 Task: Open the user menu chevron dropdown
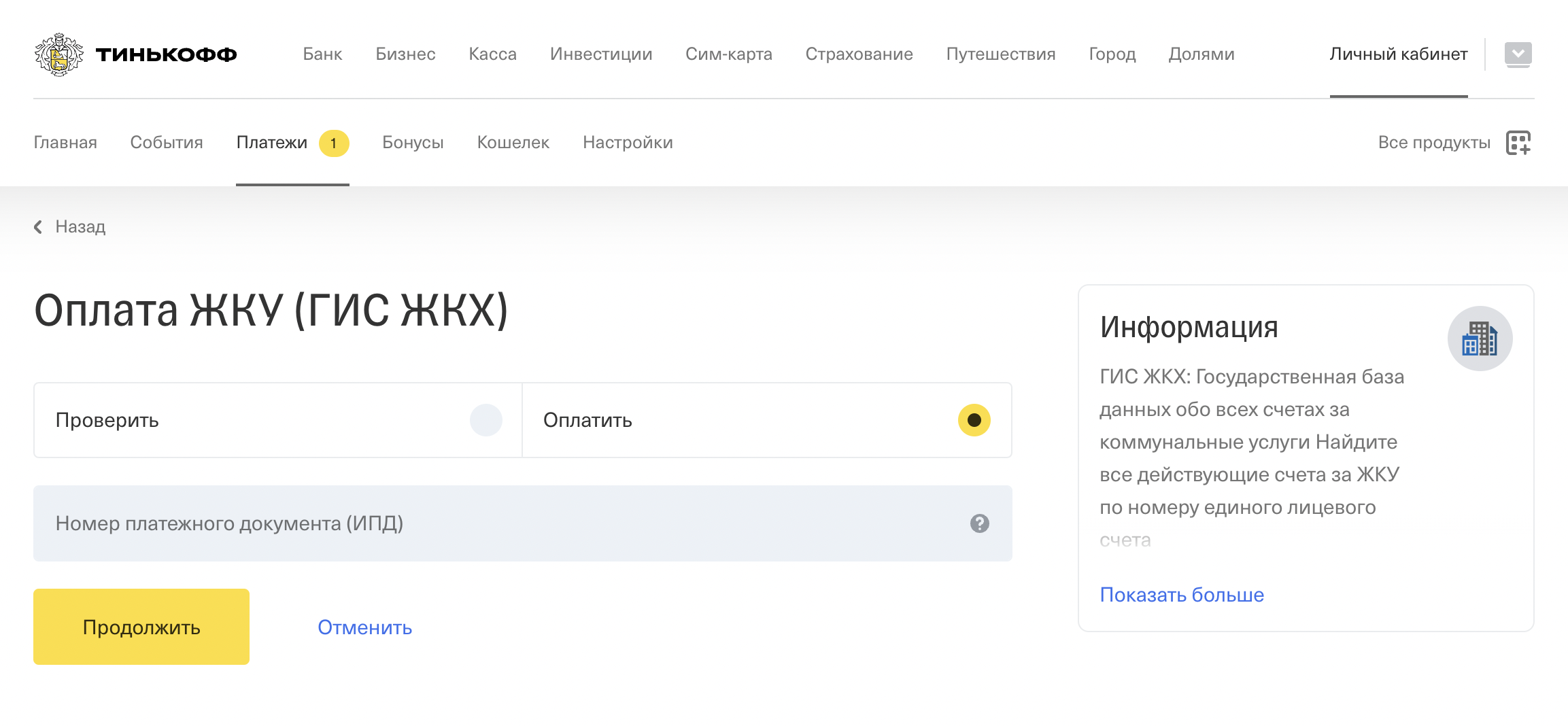(1518, 54)
